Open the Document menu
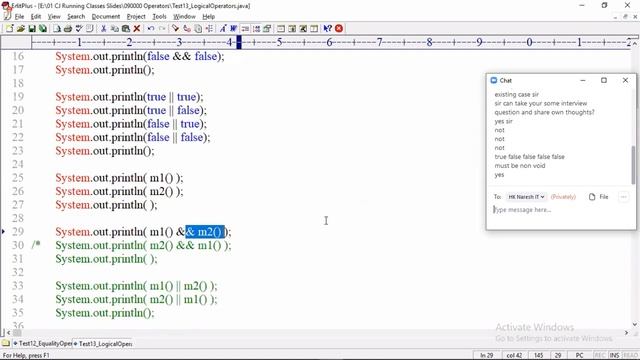This screenshot has width=640, height=360. point(106,17)
